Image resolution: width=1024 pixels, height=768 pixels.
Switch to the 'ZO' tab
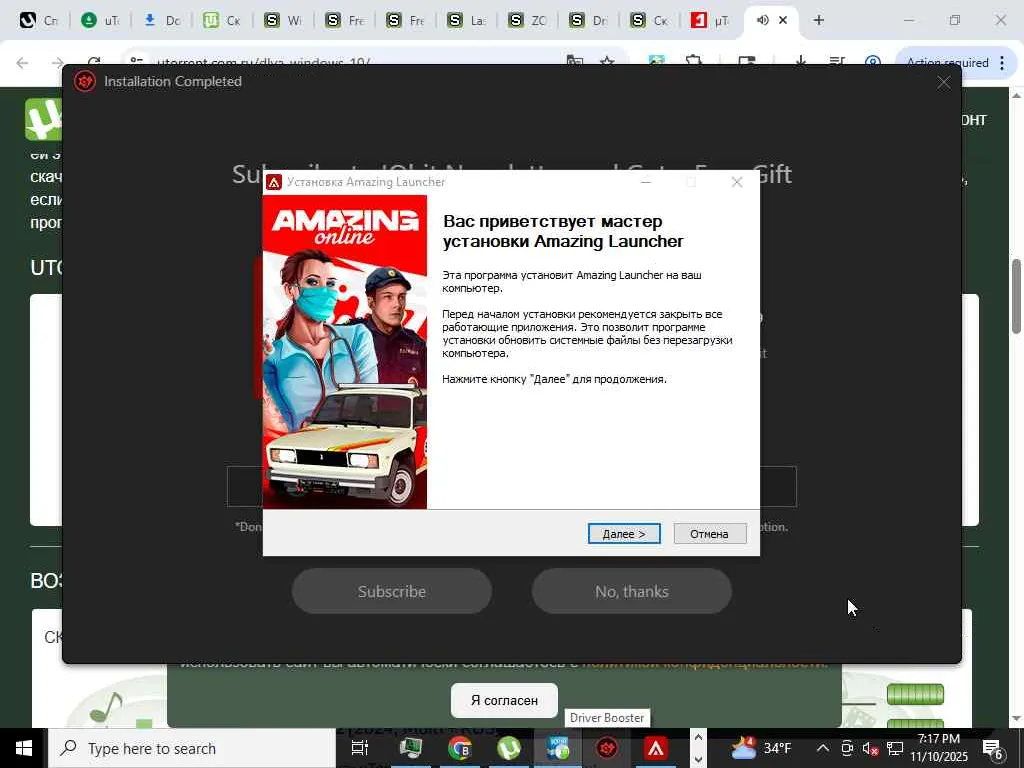(x=526, y=20)
